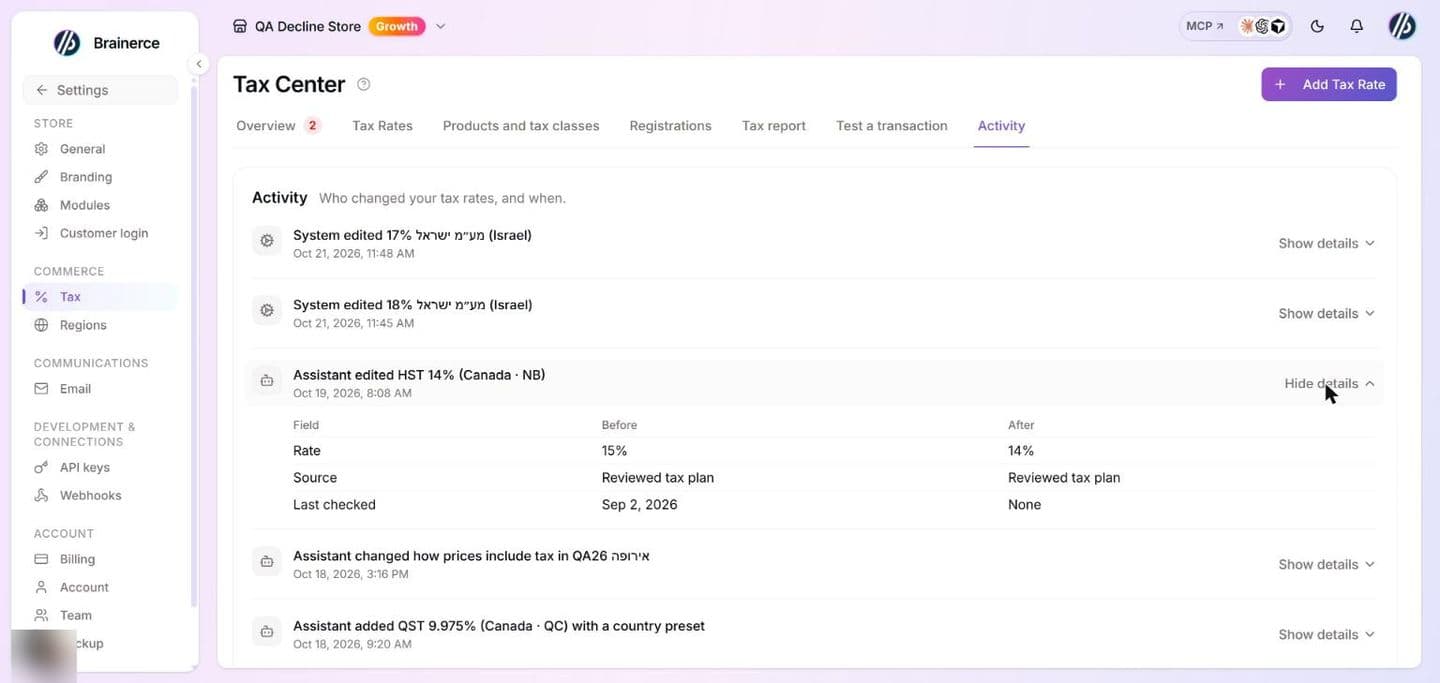Click the API keys key icon
This screenshot has height=683, width=1440.
tap(41, 467)
